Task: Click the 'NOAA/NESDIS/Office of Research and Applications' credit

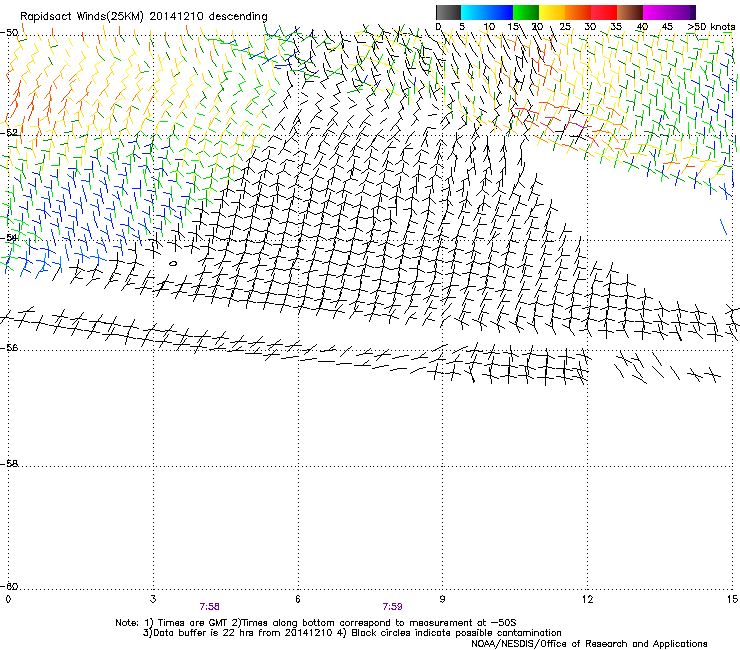Action: point(589,644)
